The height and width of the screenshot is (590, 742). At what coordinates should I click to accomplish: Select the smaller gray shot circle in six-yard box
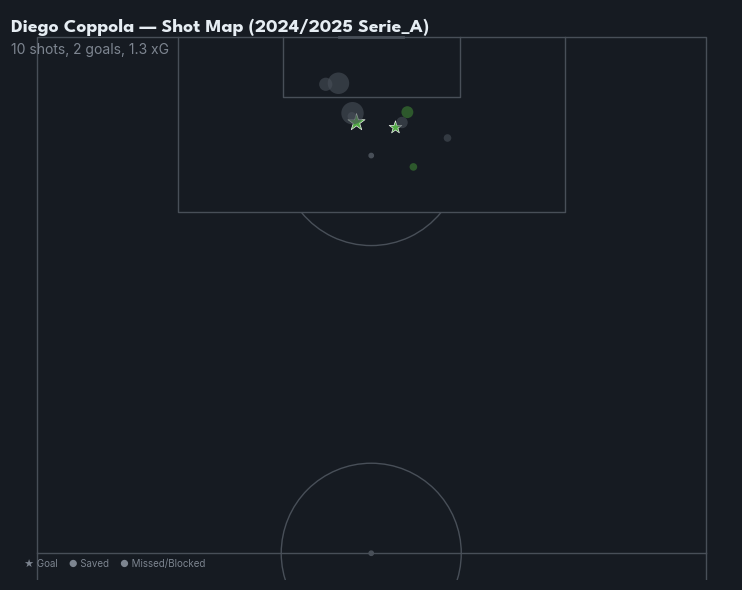point(325,85)
